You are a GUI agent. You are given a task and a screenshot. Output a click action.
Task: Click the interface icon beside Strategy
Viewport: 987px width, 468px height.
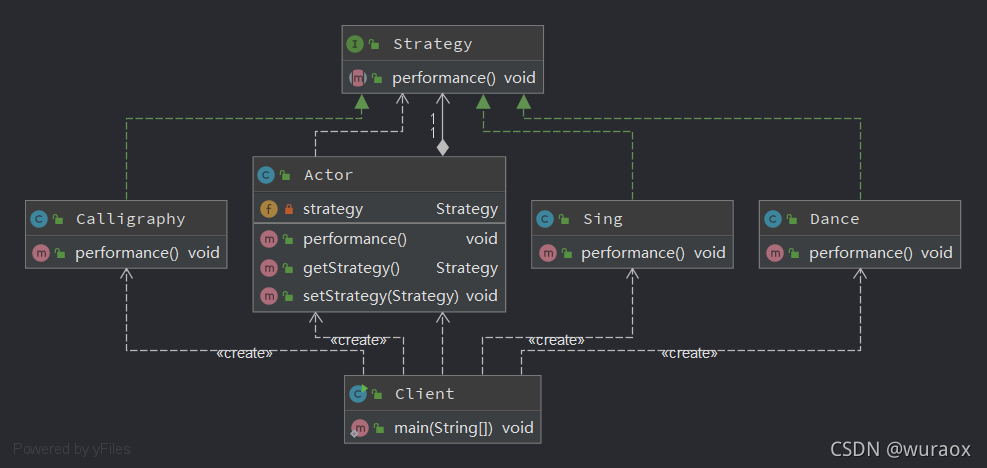355,44
